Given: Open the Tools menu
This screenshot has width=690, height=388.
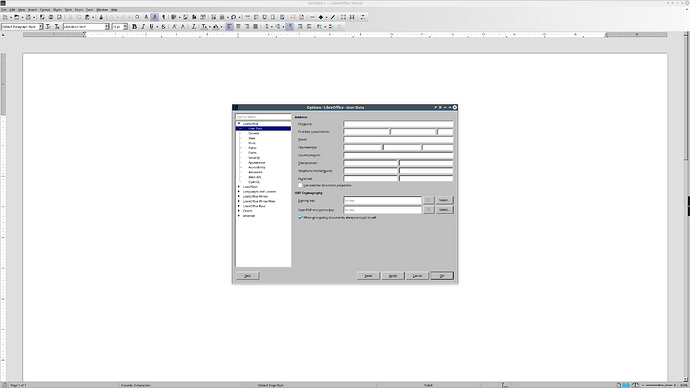Looking at the screenshot, I should [x=90, y=10].
